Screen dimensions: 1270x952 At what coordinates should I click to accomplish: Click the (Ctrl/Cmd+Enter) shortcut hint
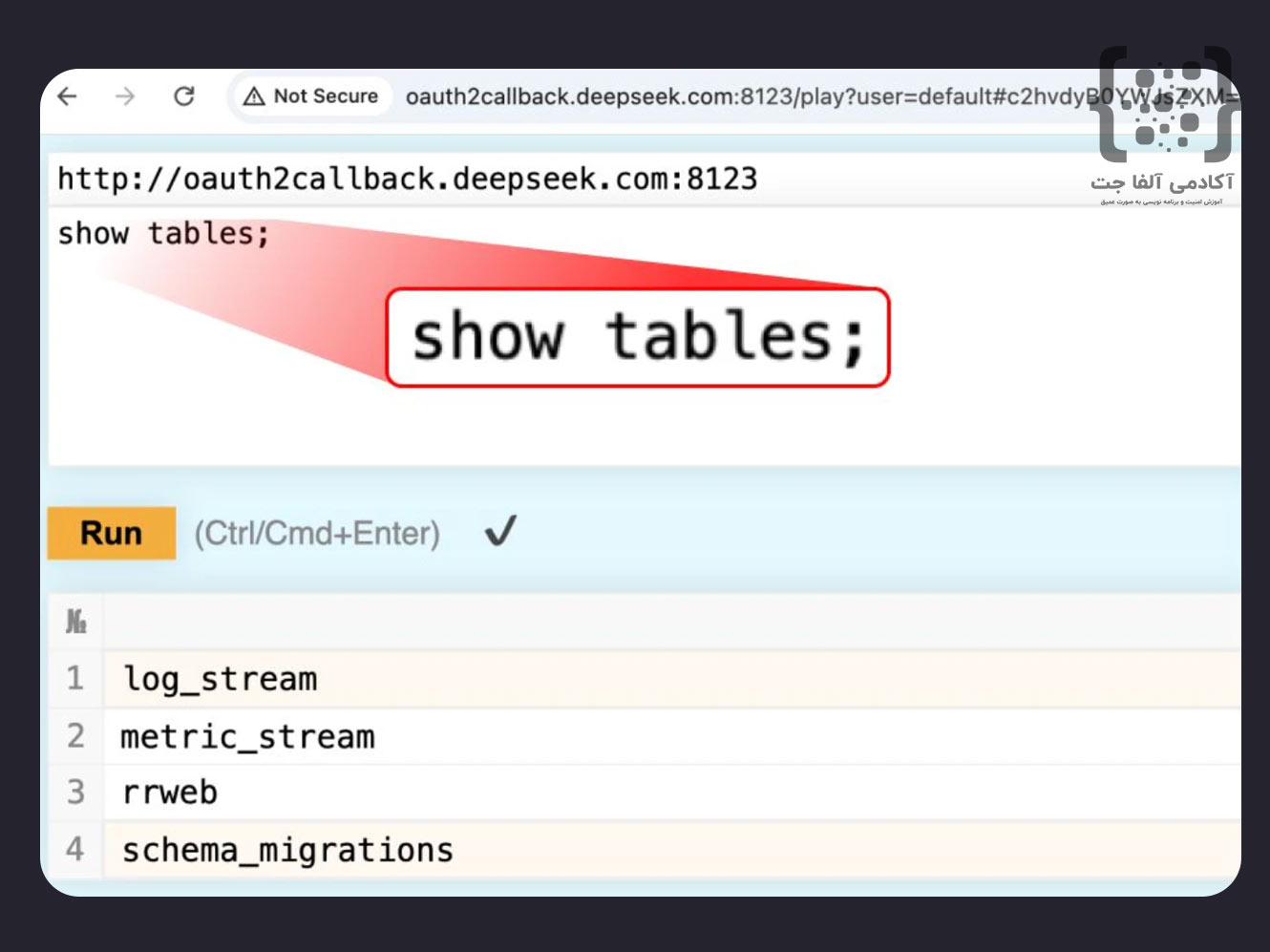[317, 533]
